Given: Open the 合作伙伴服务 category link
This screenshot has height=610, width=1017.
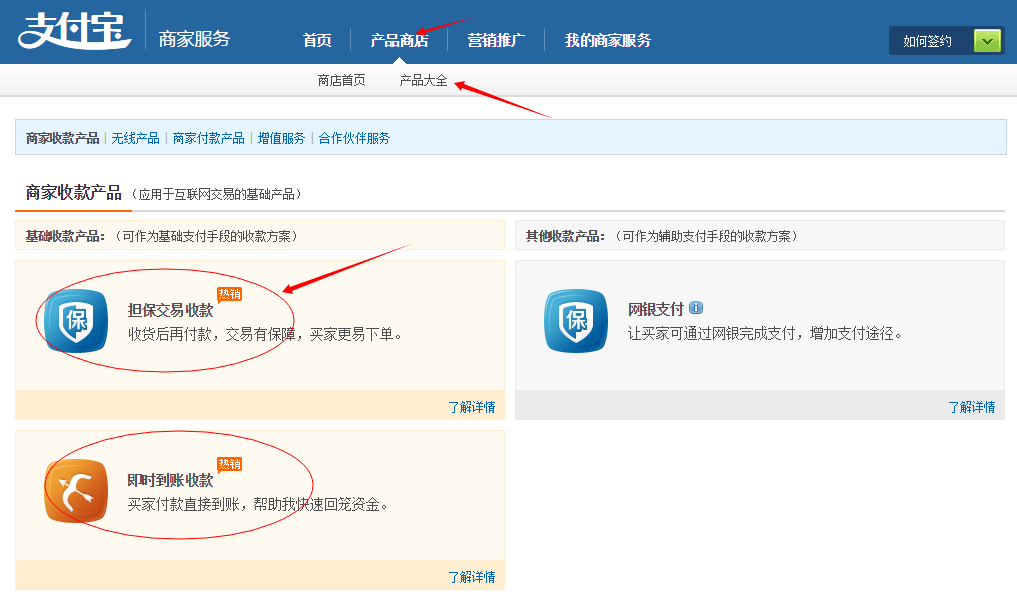Looking at the screenshot, I should coord(354,138).
